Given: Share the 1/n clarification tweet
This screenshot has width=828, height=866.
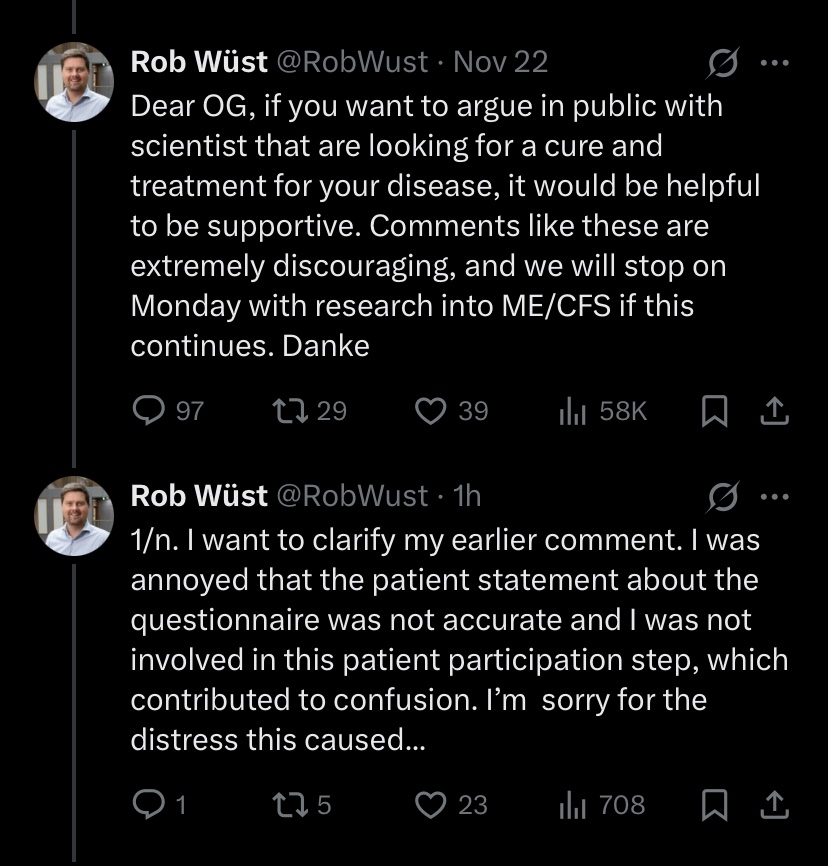Looking at the screenshot, I should (x=774, y=805).
